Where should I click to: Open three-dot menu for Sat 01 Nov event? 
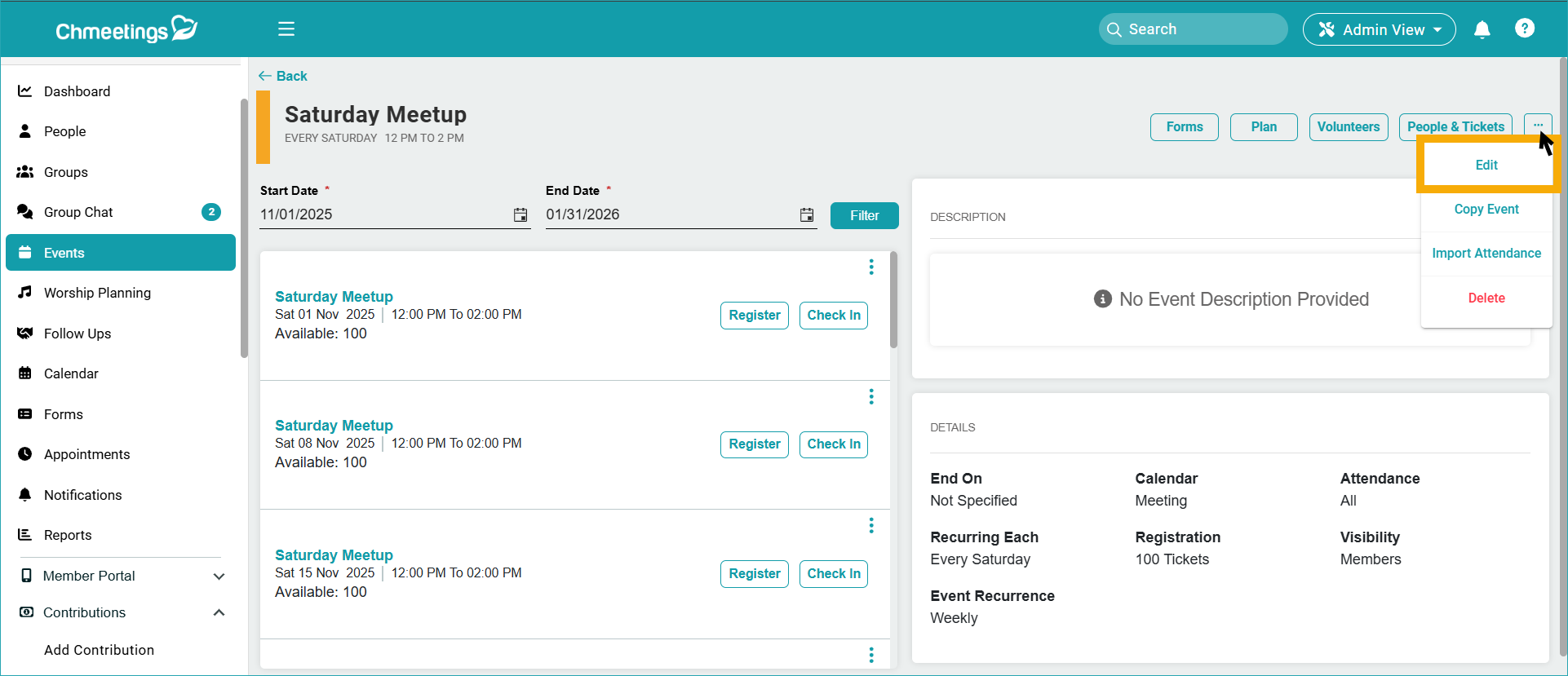tap(871, 267)
